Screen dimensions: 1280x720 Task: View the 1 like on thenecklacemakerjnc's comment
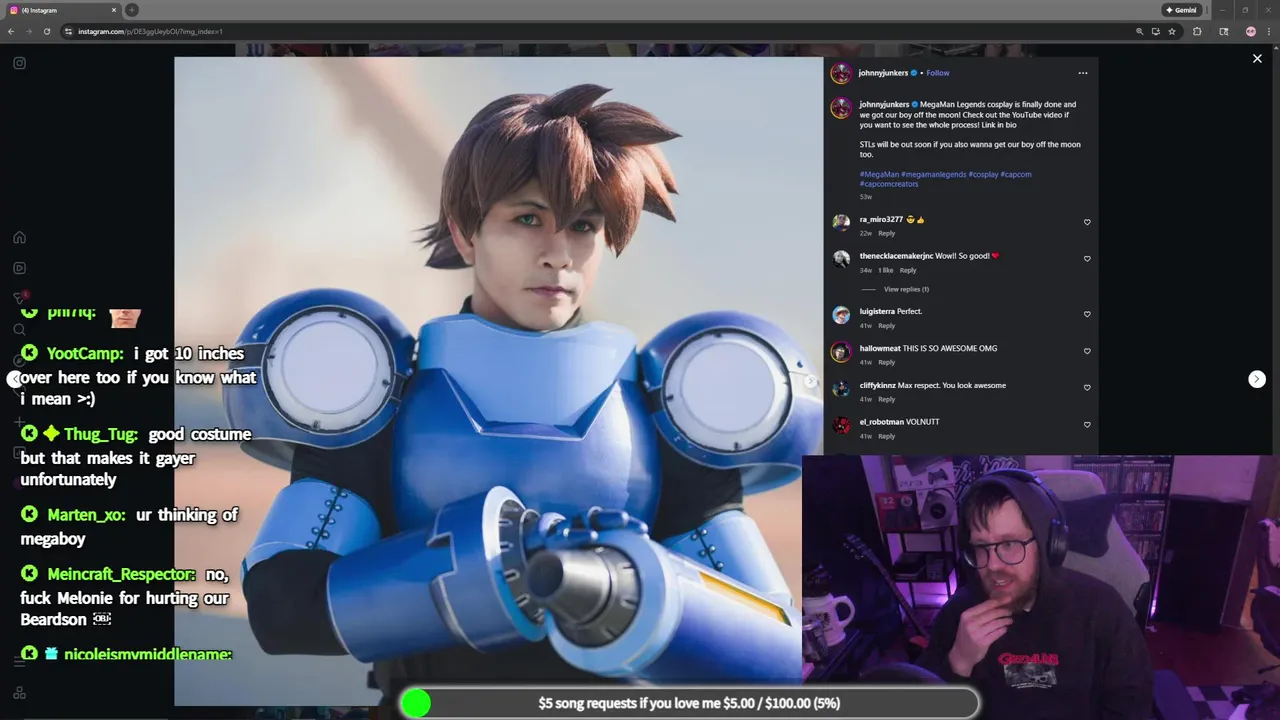tap(885, 270)
